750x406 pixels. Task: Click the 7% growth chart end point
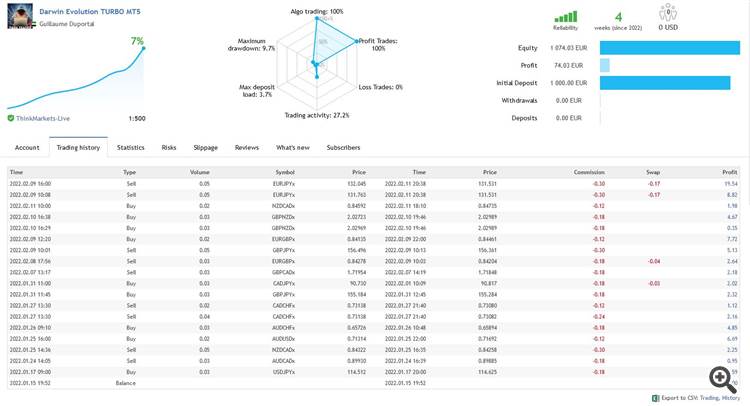tap(143, 48)
